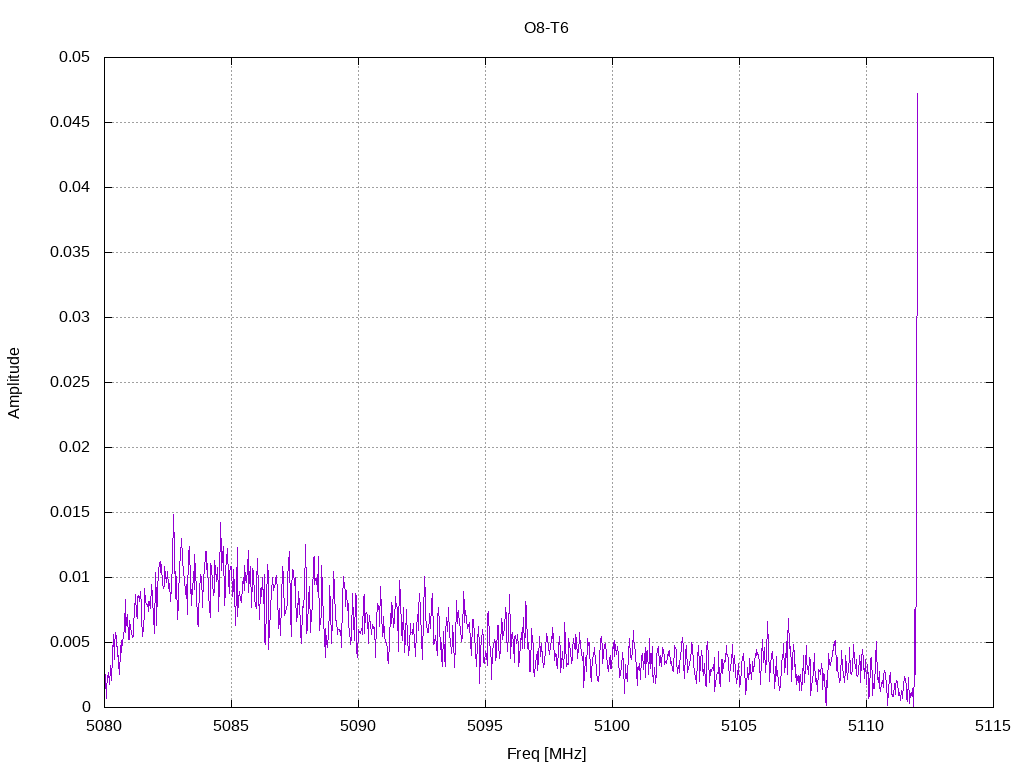Click the 5110 x-axis tick label
The image size is (1024, 768).
click(866, 726)
